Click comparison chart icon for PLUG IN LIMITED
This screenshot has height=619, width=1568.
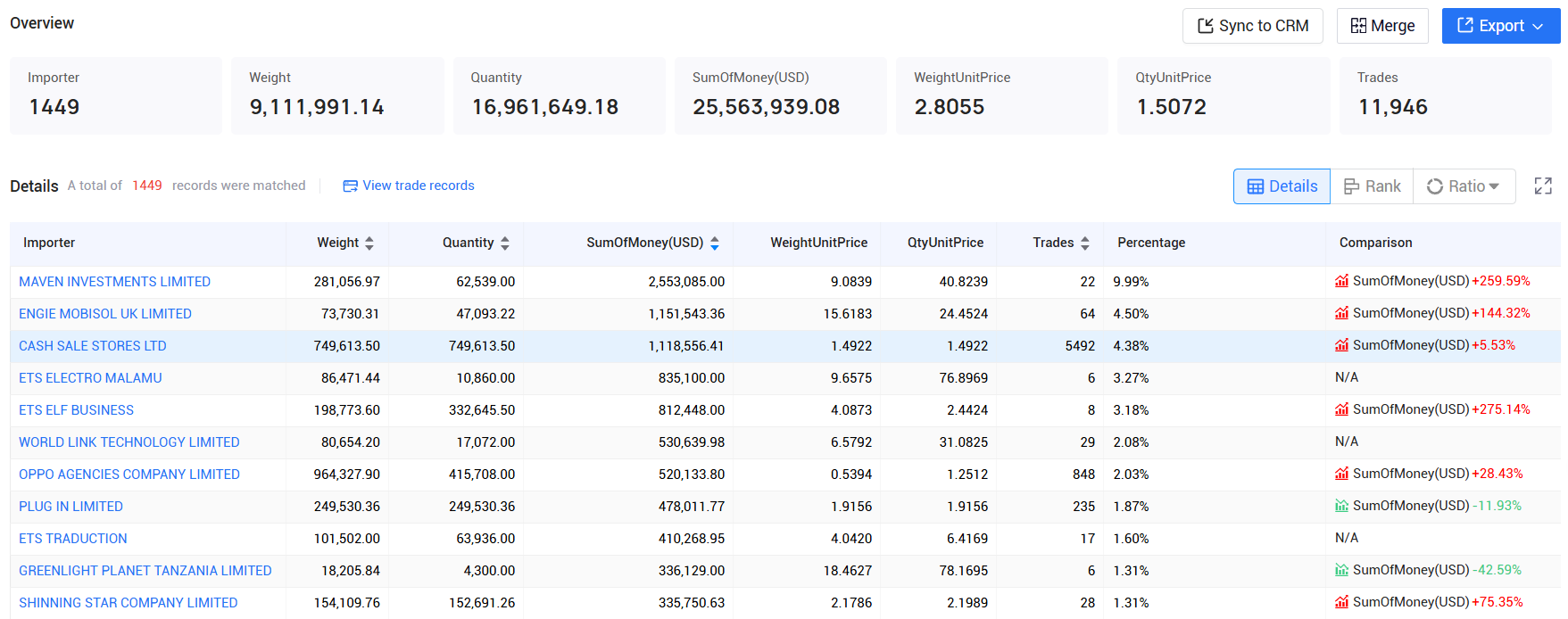[1342, 506]
